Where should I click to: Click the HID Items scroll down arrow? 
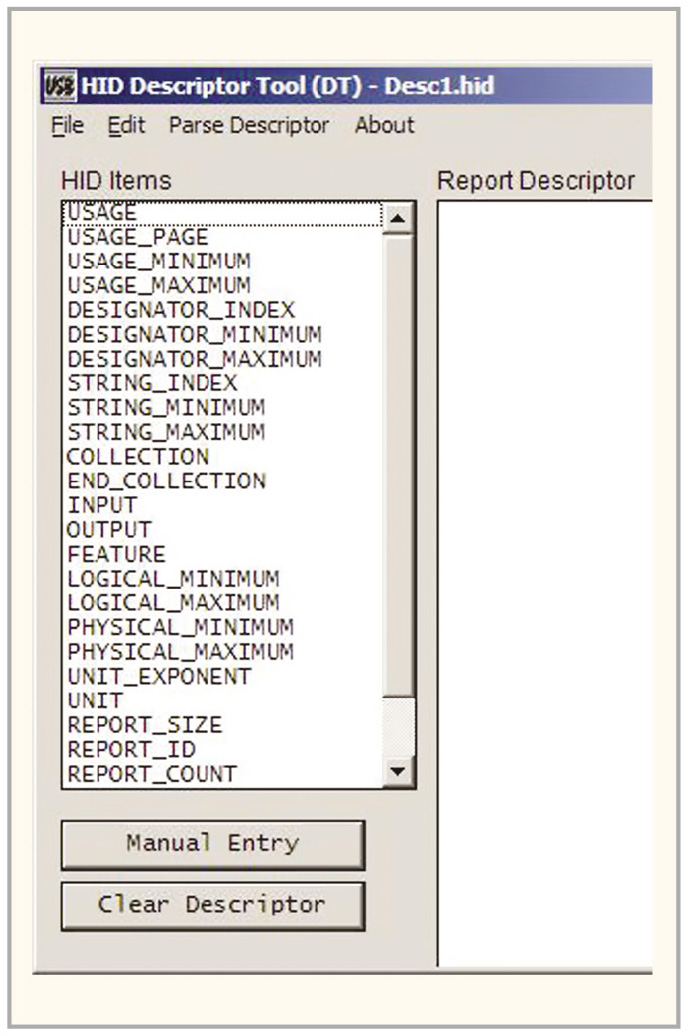pos(399,771)
